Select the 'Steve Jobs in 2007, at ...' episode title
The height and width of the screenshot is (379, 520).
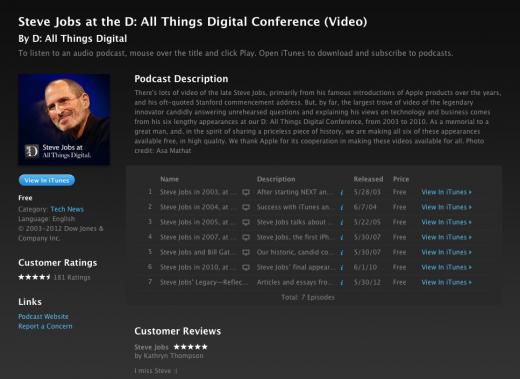click(x=198, y=237)
